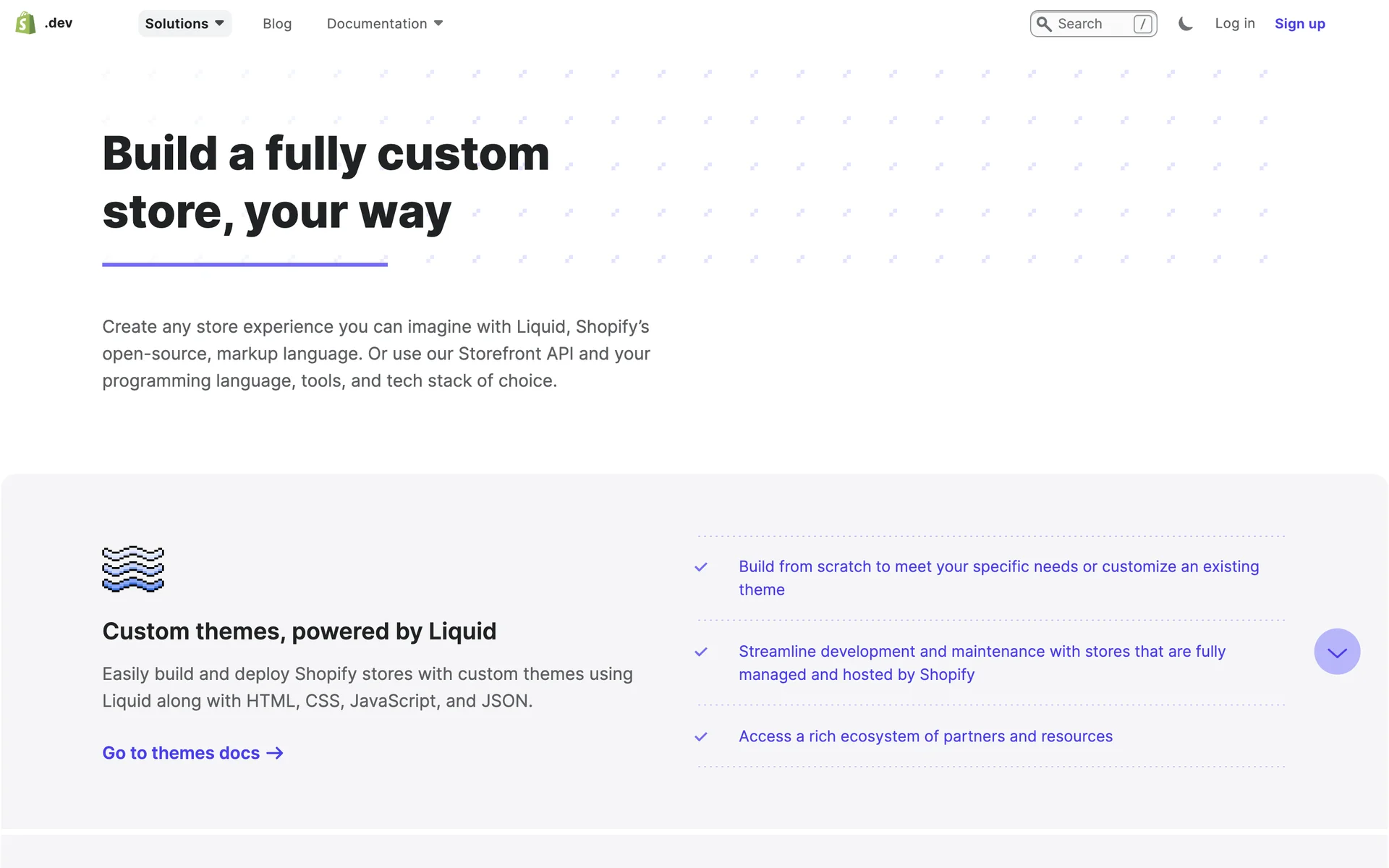Click the Liquid waves pixel icon
The height and width of the screenshot is (868, 1389).
click(x=133, y=569)
